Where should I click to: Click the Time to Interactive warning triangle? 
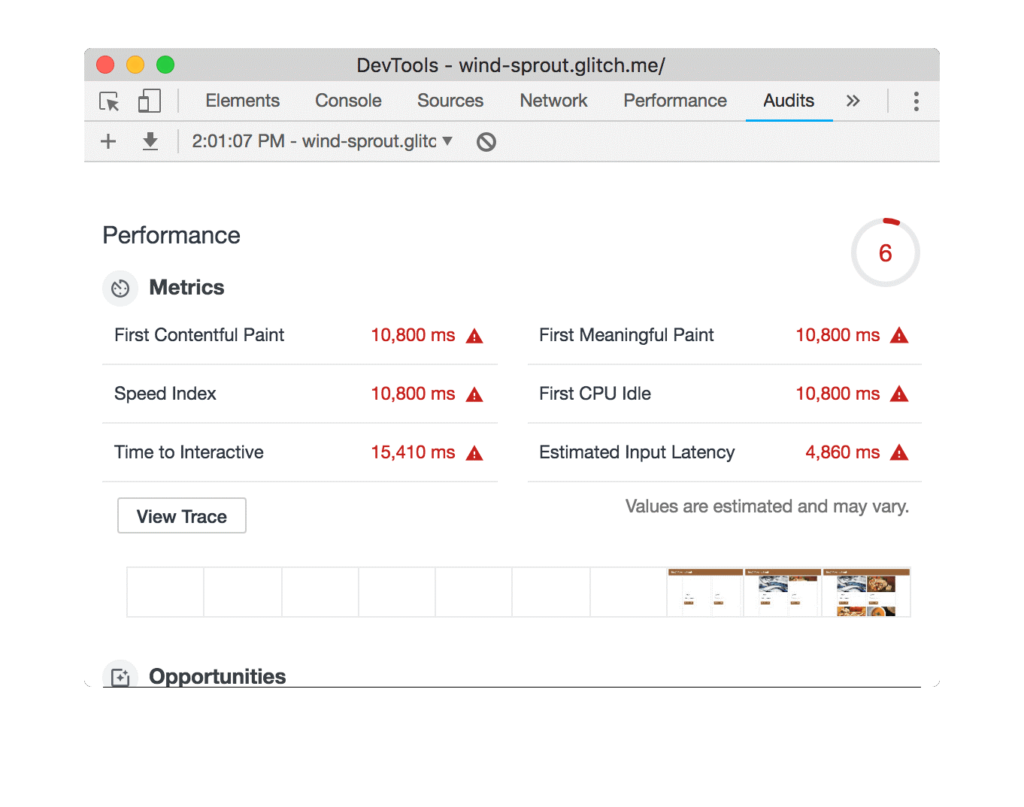point(472,452)
